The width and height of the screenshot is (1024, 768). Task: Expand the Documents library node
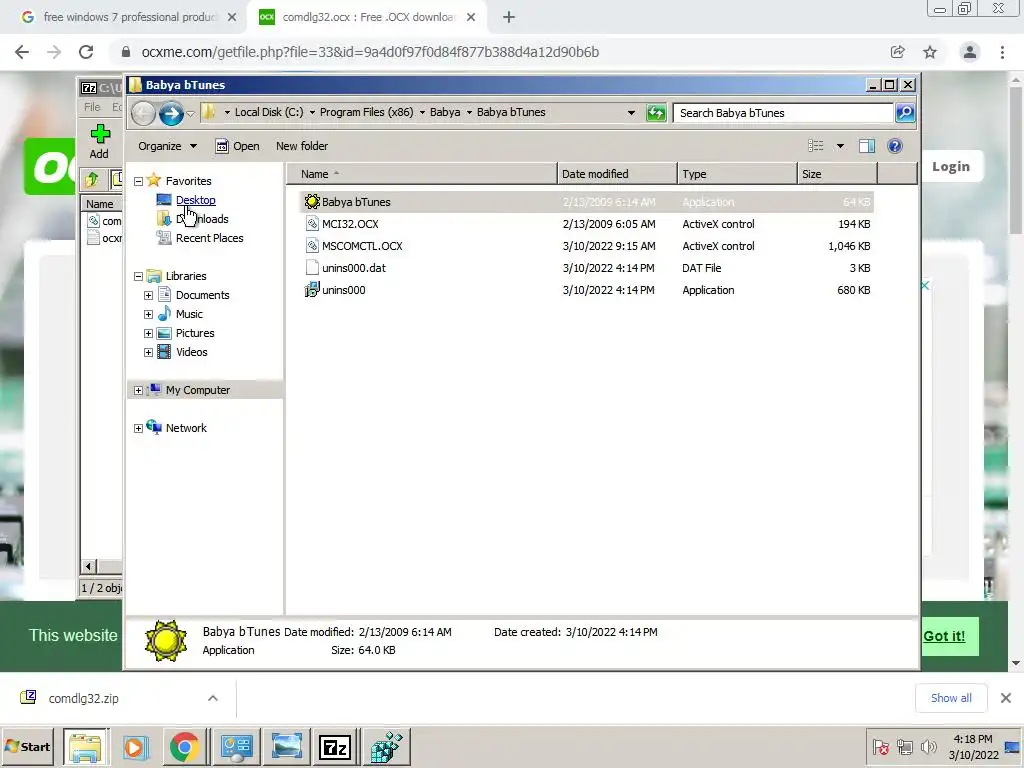click(148, 296)
